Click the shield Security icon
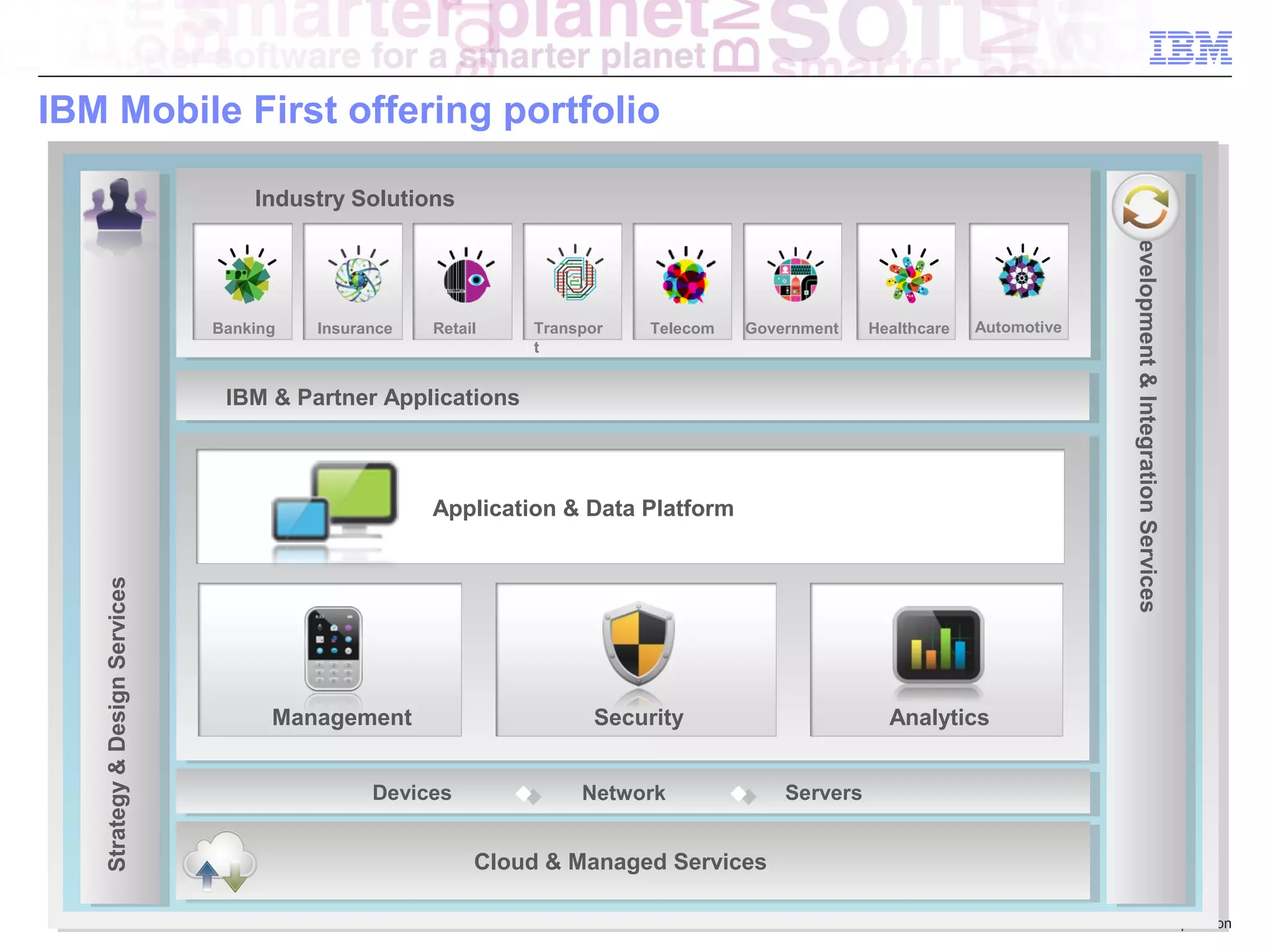 click(638, 643)
